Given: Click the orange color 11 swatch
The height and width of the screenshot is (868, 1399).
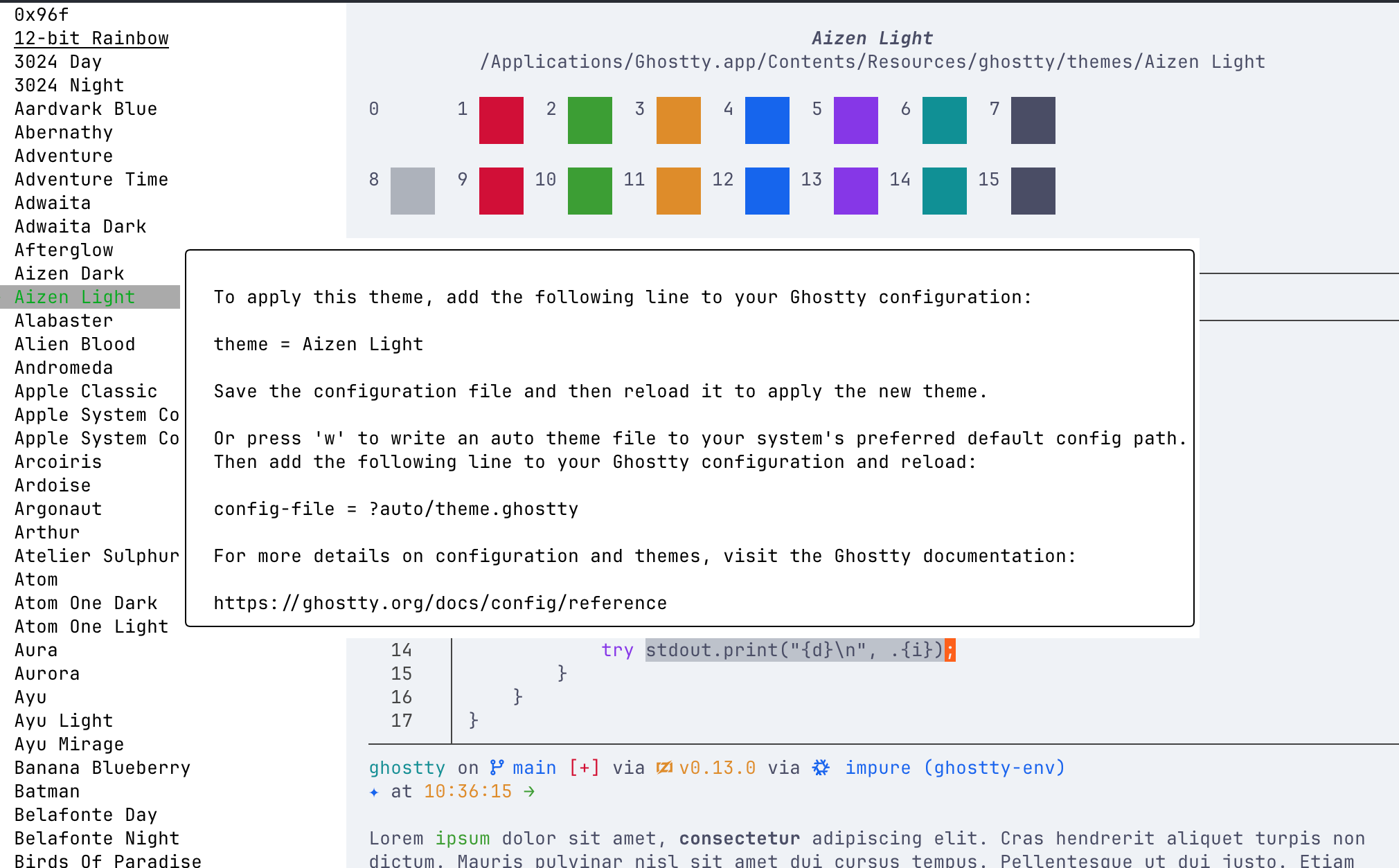Looking at the screenshot, I should pyautogui.click(x=678, y=191).
